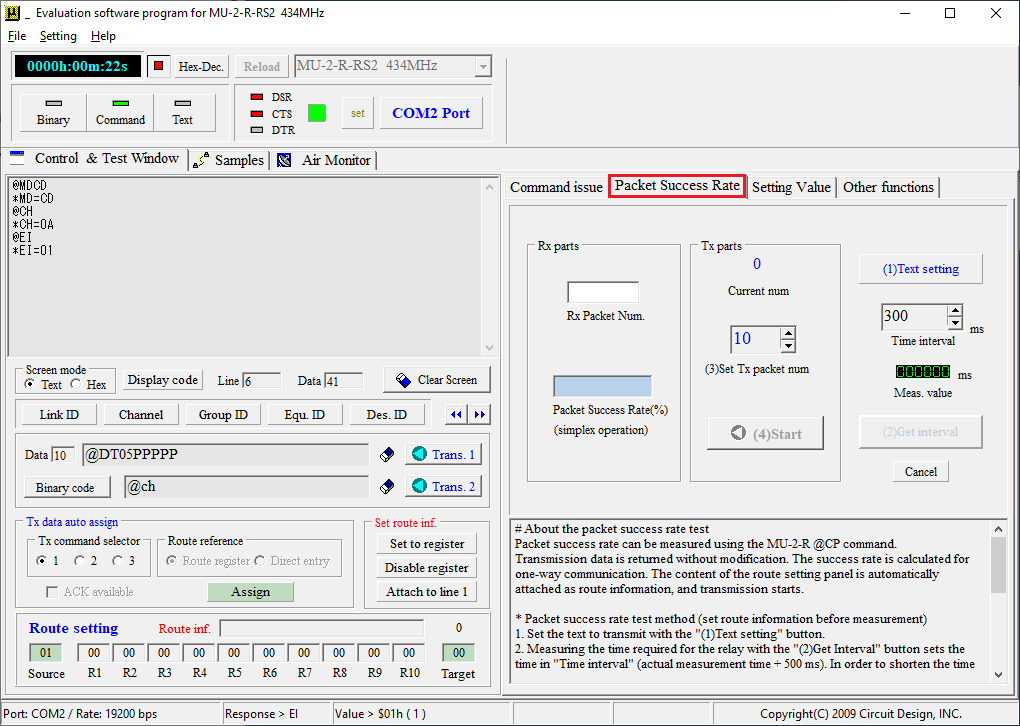Decrease the Tx packet num spinner
1020x726 pixels.
point(788,346)
